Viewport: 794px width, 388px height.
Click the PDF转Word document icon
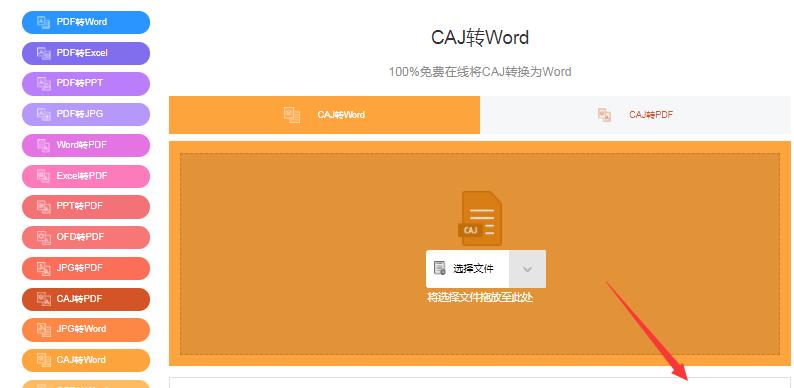(x=44, y=22)
